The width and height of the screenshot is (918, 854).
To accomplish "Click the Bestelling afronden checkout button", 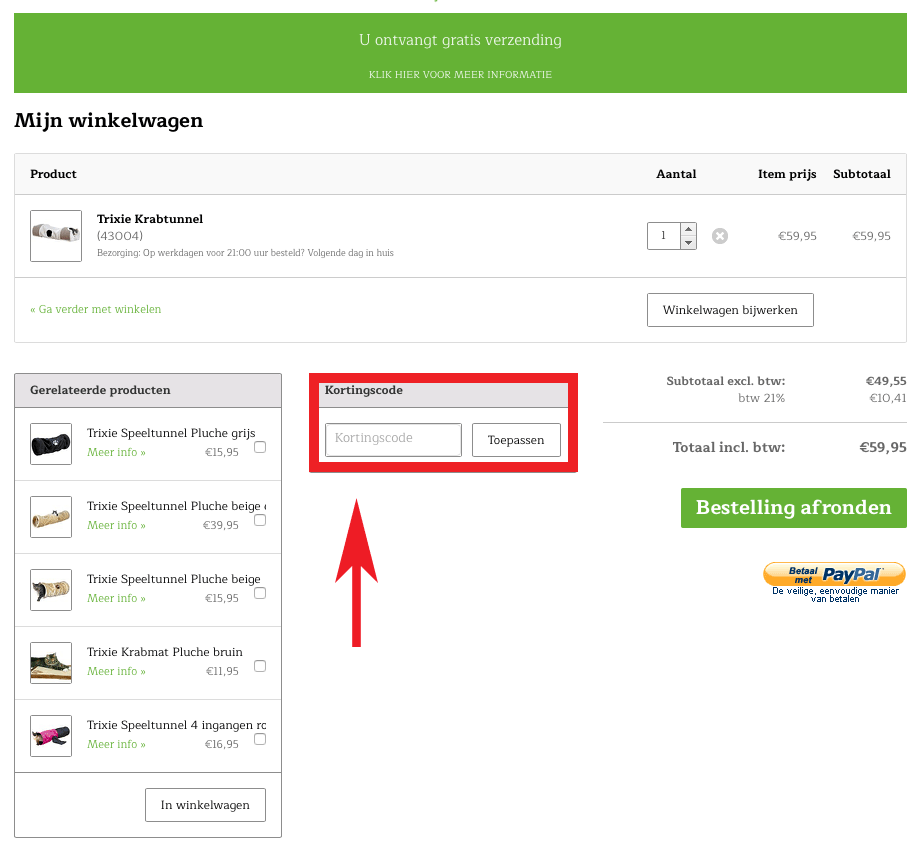I will (x=793, y=507).
